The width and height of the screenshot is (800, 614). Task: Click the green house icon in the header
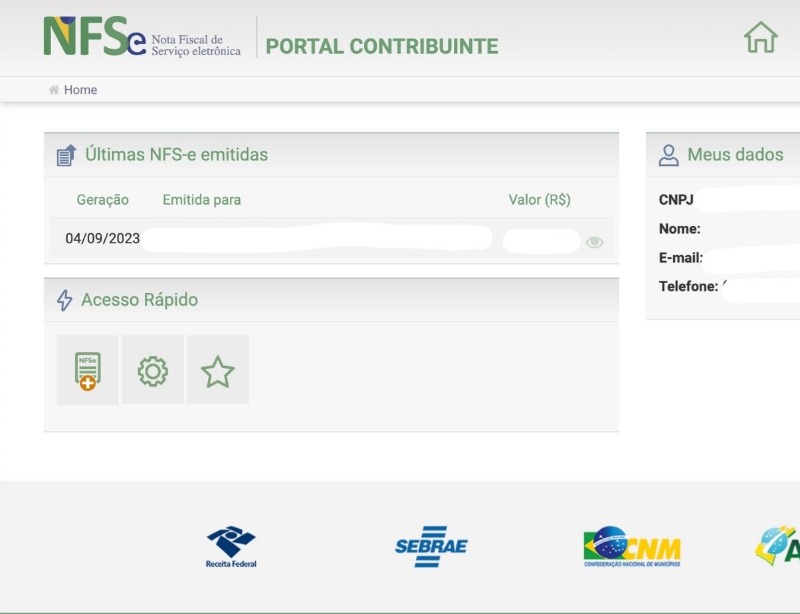(x=760, y=38)
